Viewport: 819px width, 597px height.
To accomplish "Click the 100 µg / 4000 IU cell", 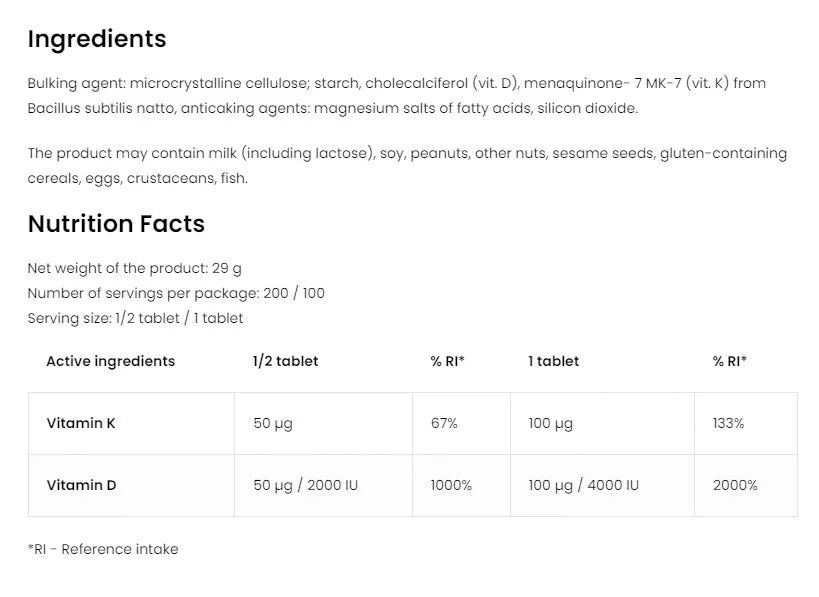I will (602, 485).
